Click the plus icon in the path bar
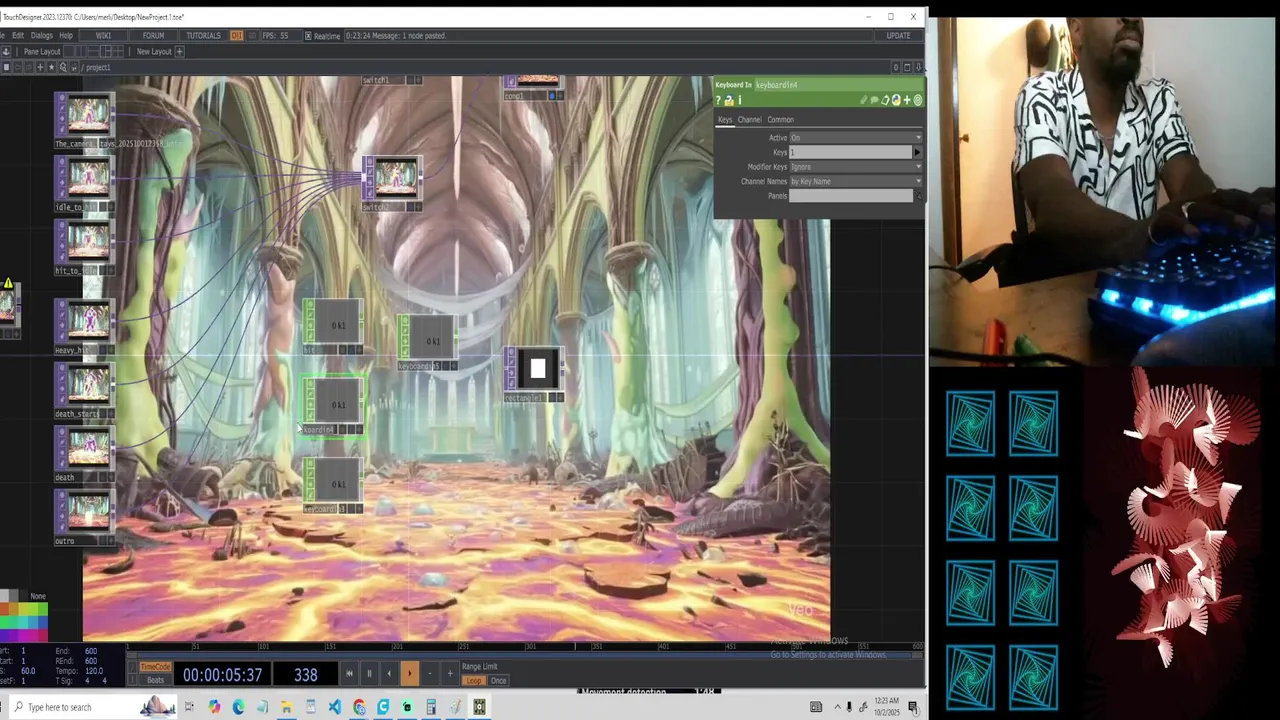The width and height of the screenshot is (1280, 720). 40,67
